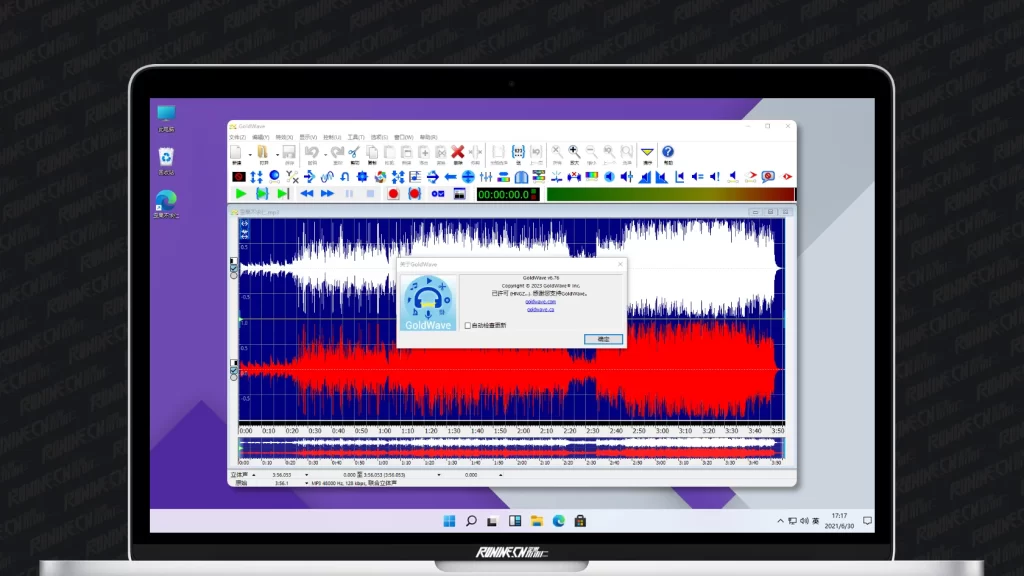The width and height of the screenshot is (1024, 576).
Task: Enable the auto check for updates checkbox
Action: coord(468,325)
